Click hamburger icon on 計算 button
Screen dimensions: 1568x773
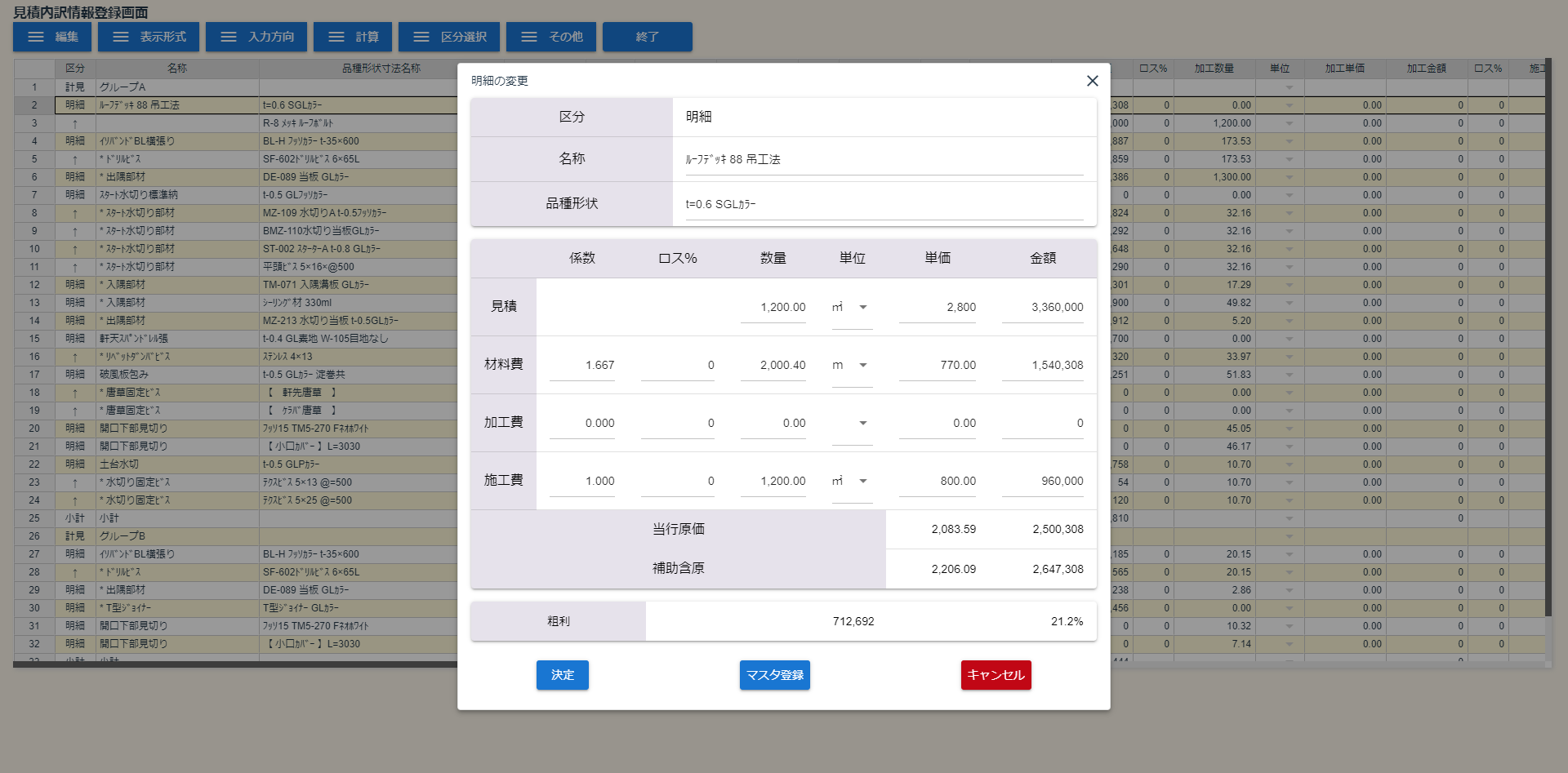click(336, 37)
